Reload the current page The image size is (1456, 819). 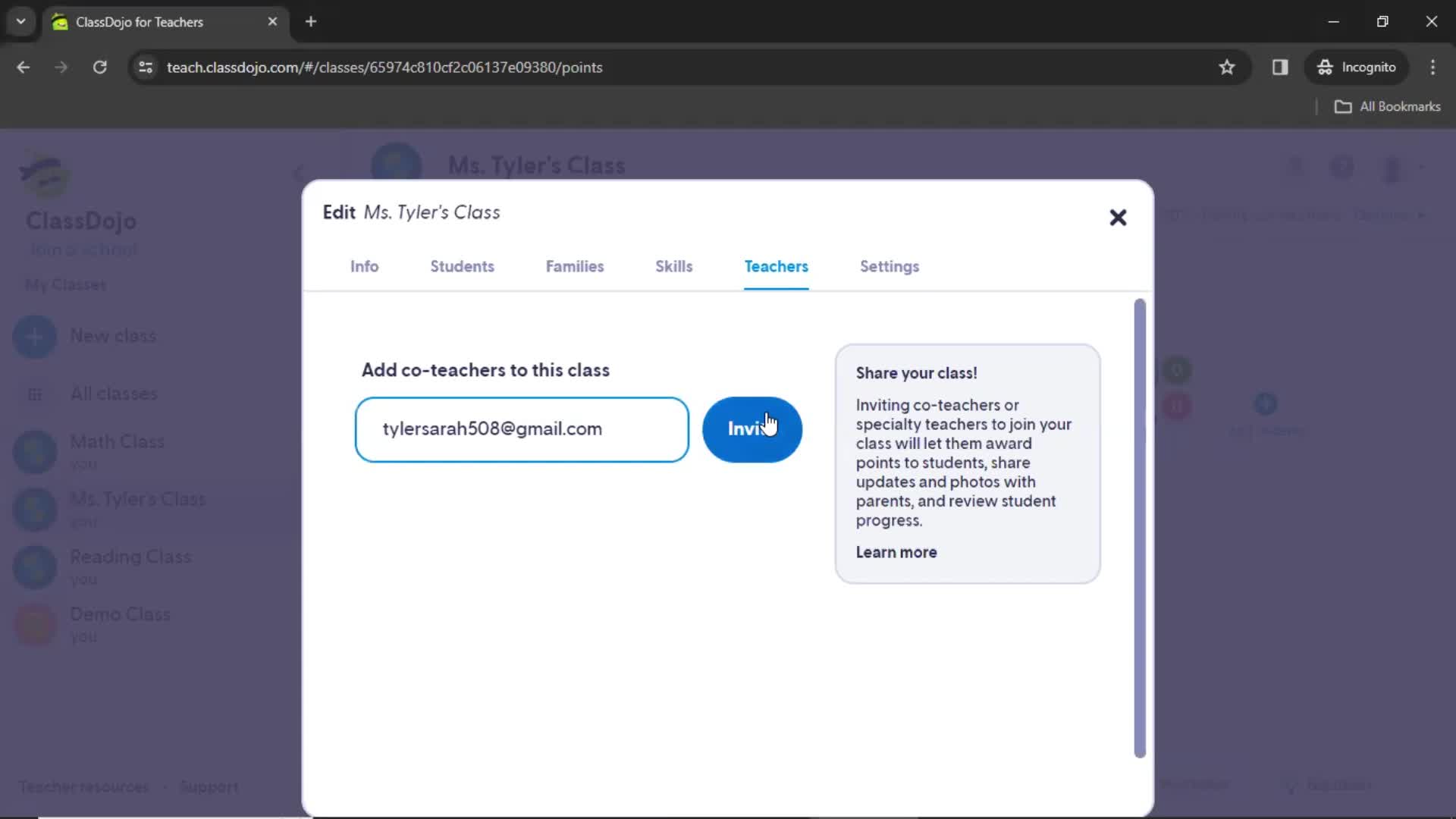[x=100, y=67]
